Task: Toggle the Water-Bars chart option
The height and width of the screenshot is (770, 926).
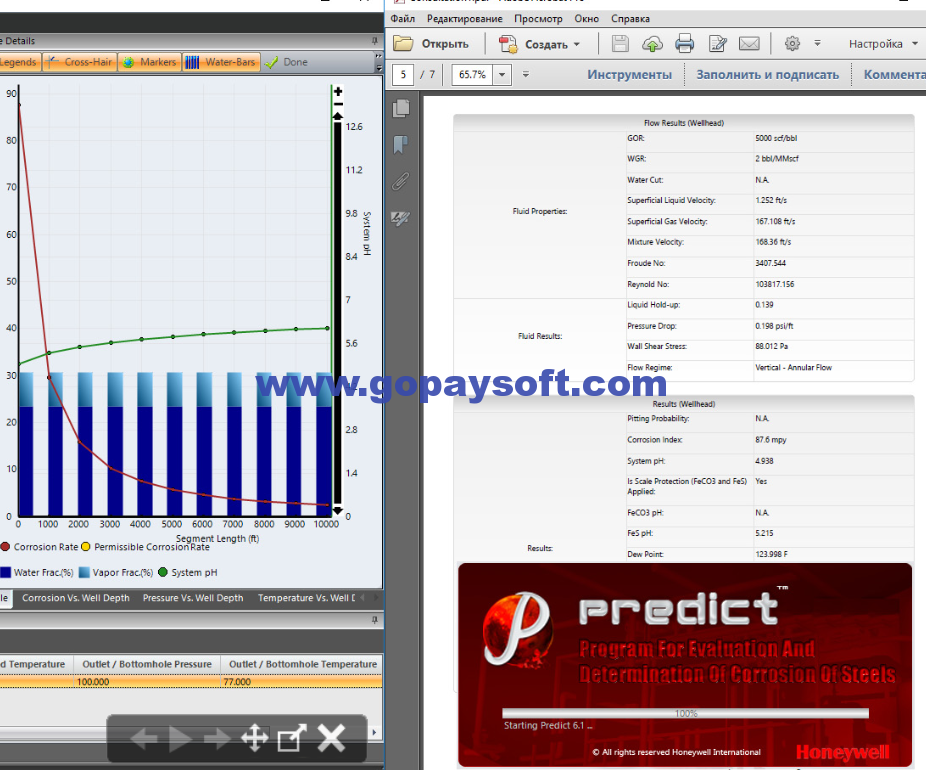Action: [221, 62]
